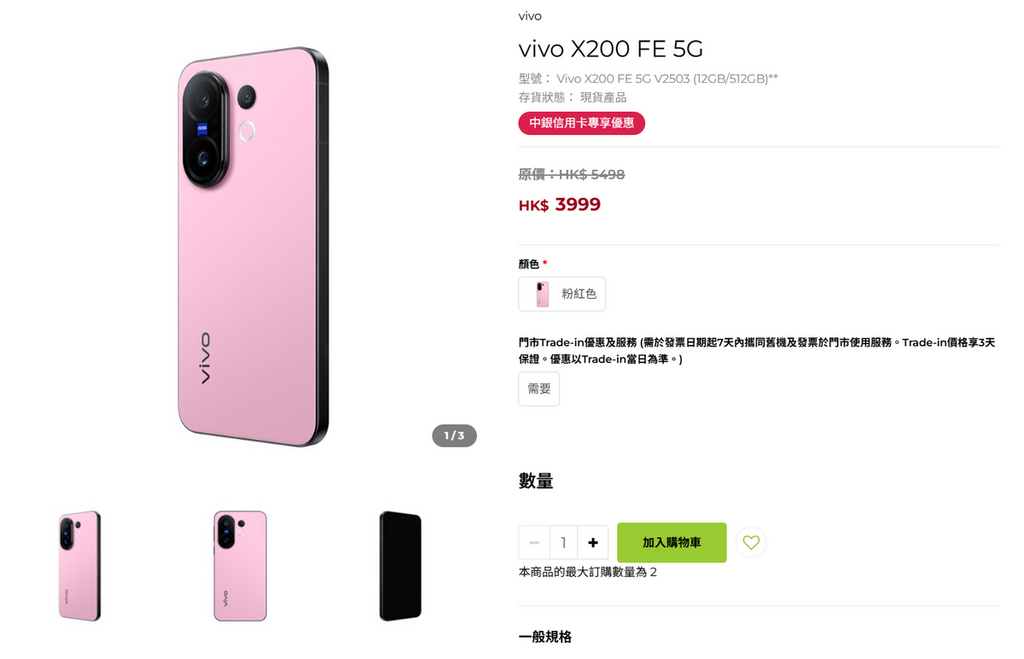The height and width of the screenshot is (659, 1024).
Task: Click the 中銀信用卡專享優惠 promotion badge
Action: (x=581, y=123)
